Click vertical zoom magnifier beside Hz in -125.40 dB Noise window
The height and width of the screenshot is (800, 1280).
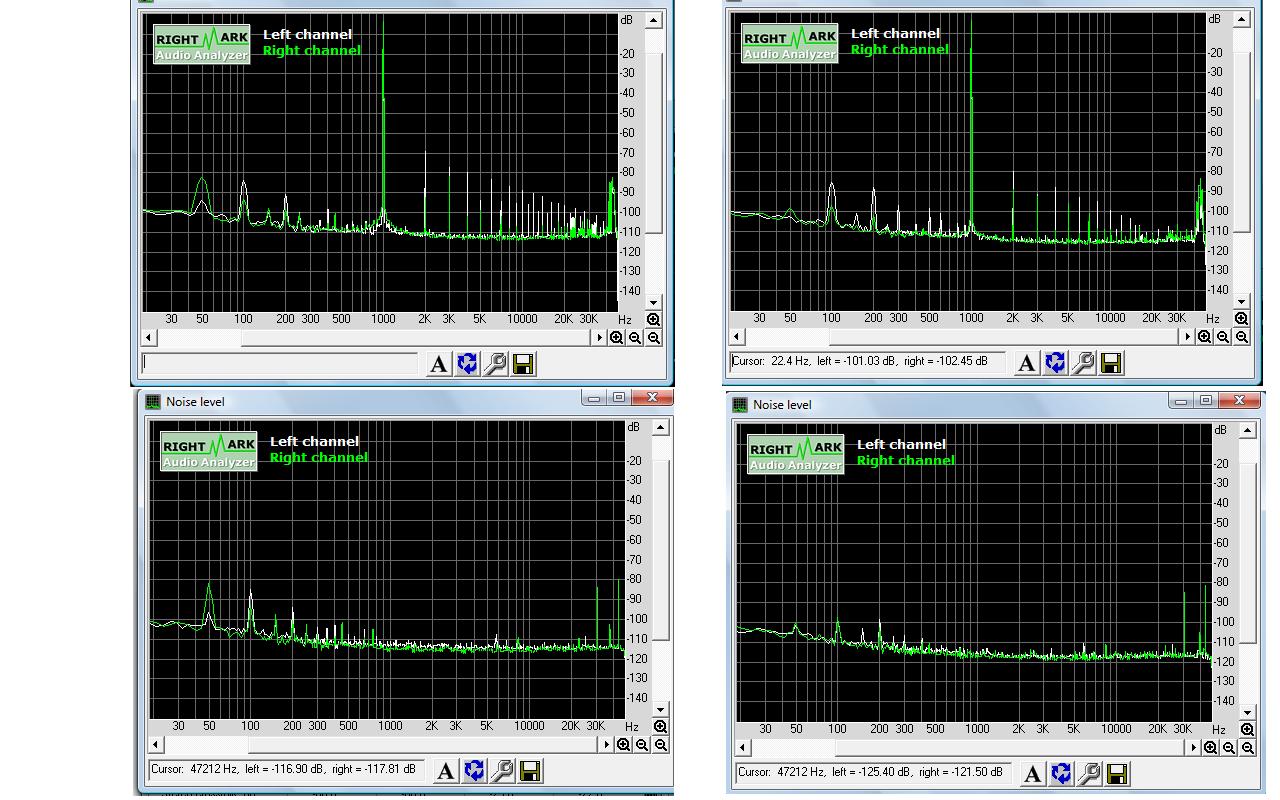click(x=1247, y=730)
